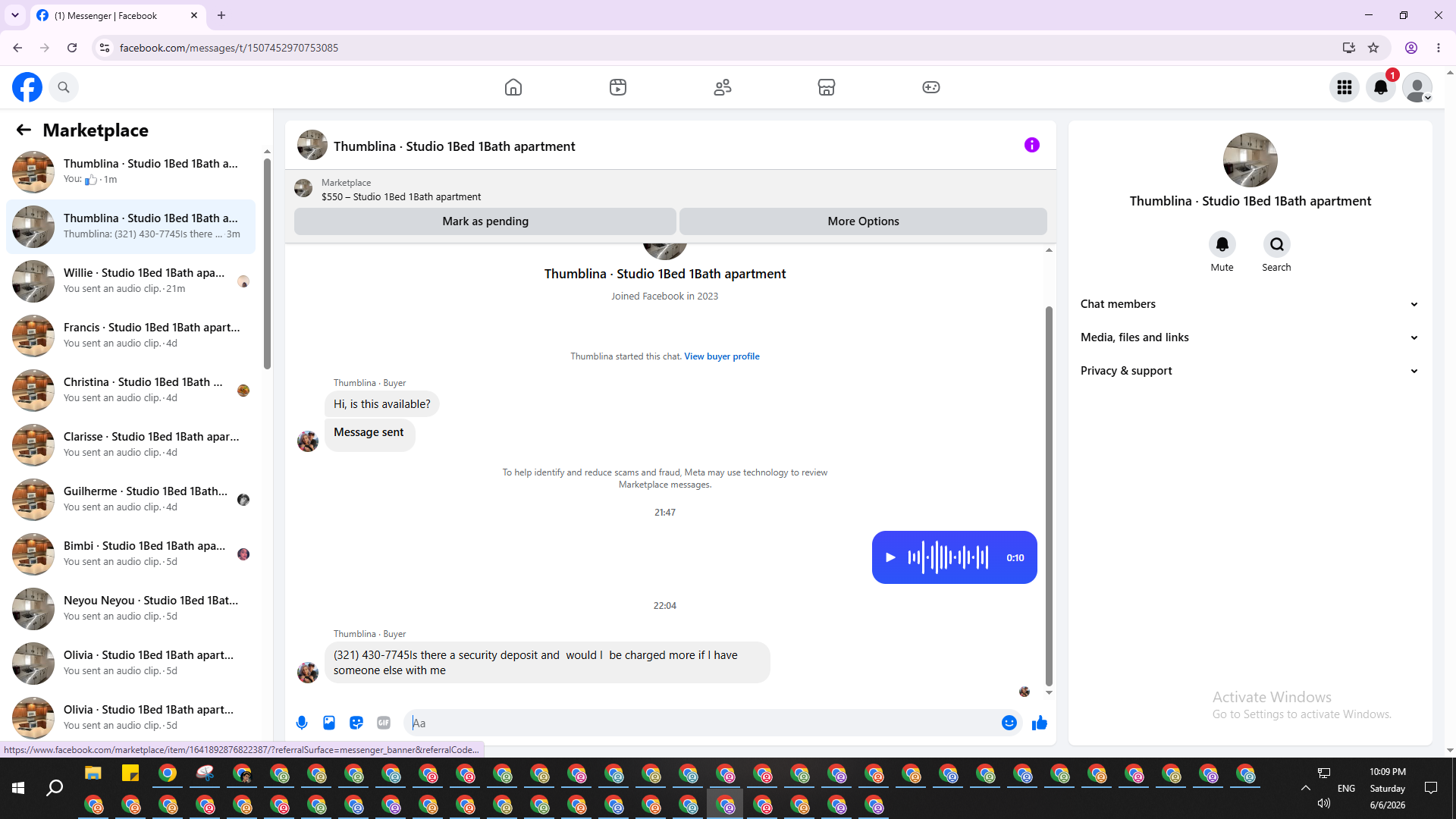The height and width of the screenshot is (819, 1456).
Task: Open the Friends icon in top navigation
Action: [x=723, y=87]
